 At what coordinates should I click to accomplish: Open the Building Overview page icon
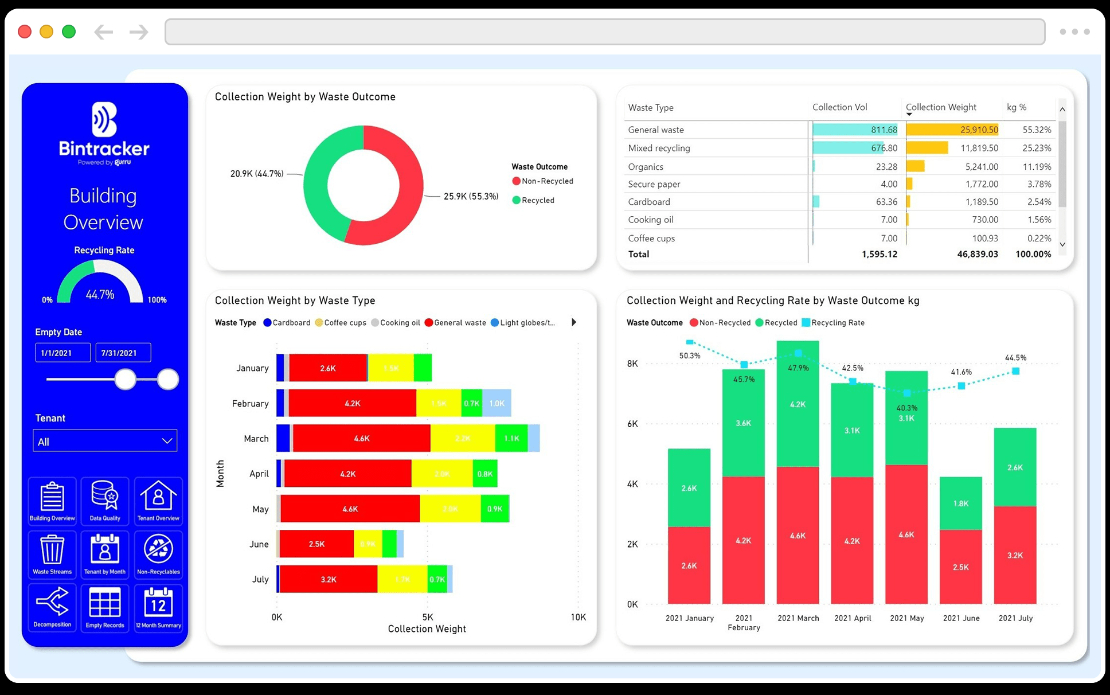[x=52, y=501]
